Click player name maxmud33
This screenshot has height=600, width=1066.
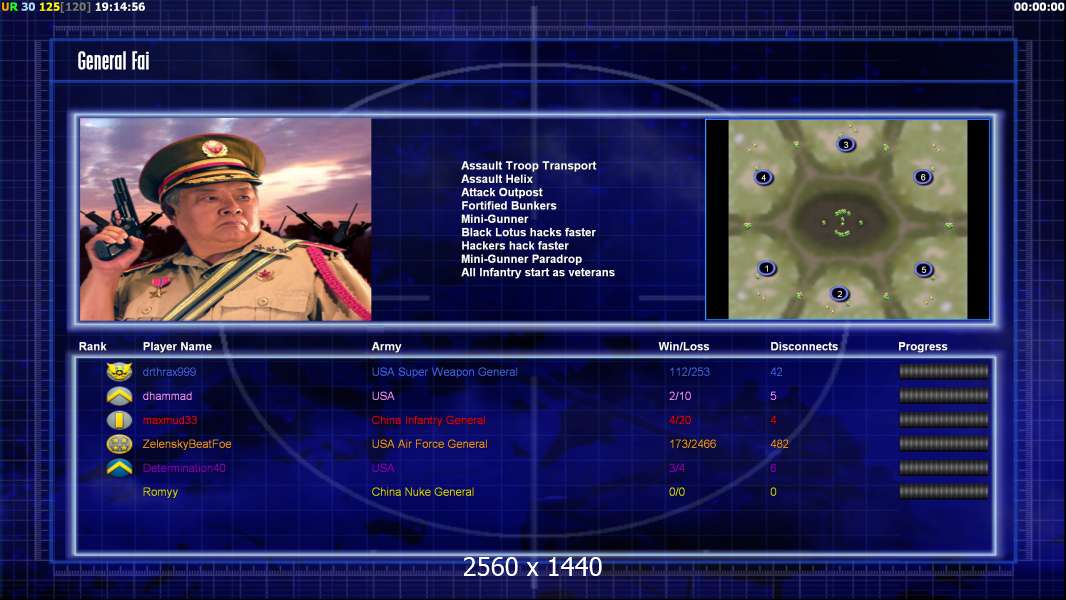[170, 420]
